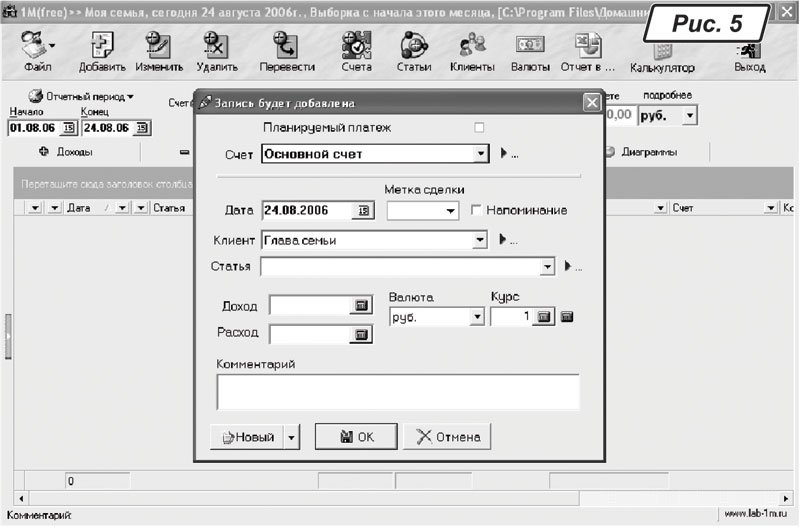Screen dimensions: 800x527
Task: Open Валюты from the toolbar
Action: 529,46
